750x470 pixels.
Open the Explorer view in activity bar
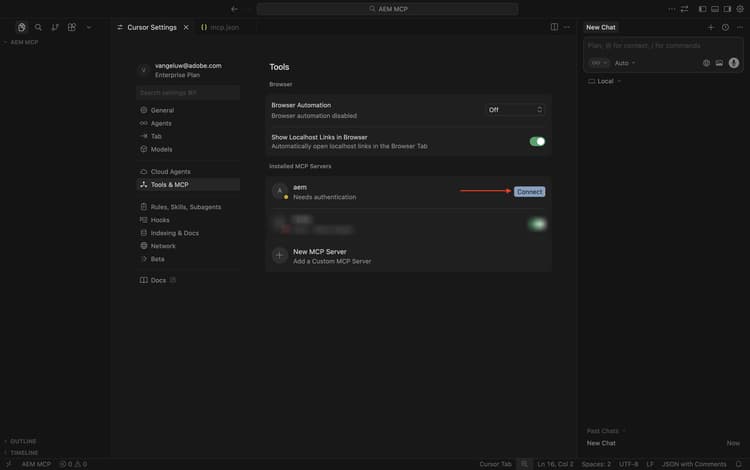22,27
